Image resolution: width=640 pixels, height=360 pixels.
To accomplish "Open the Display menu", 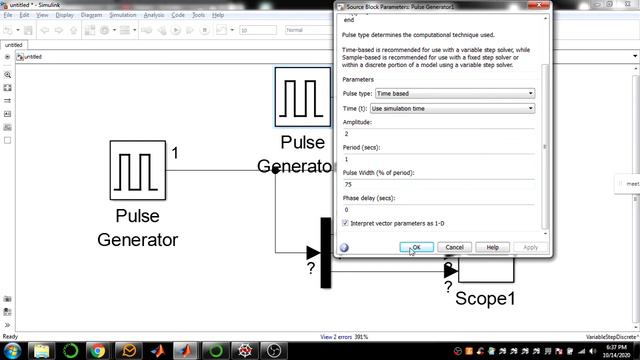I will coord(64,15).
